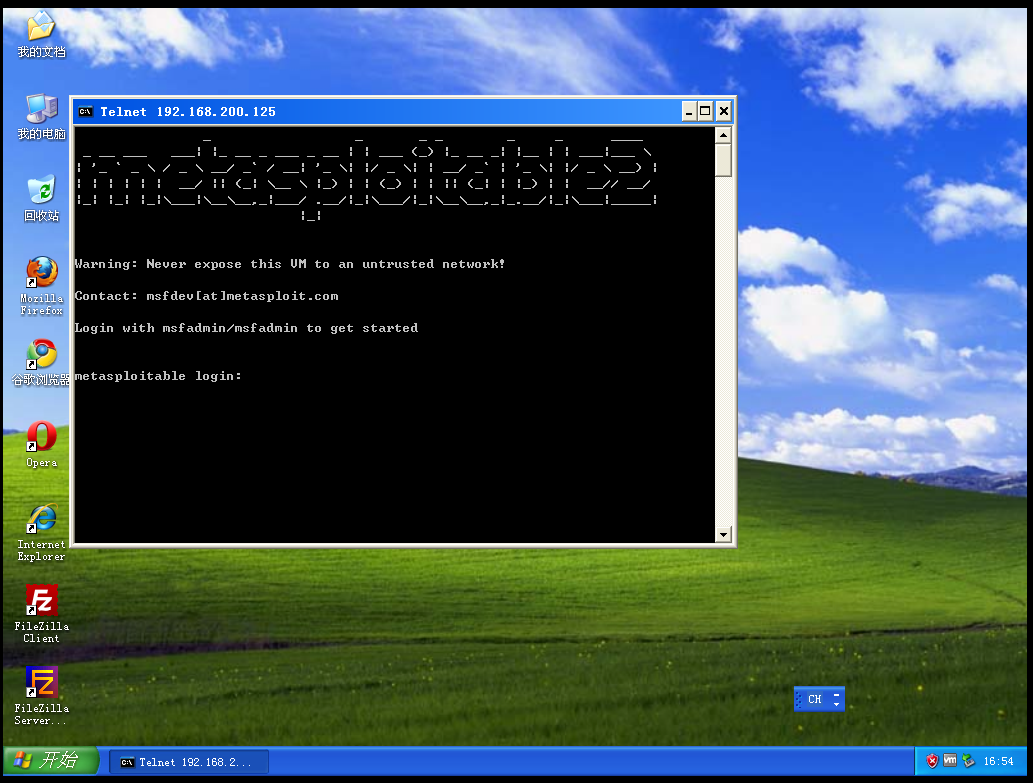Click the 16:54 clock in system tray

point(998,761)
